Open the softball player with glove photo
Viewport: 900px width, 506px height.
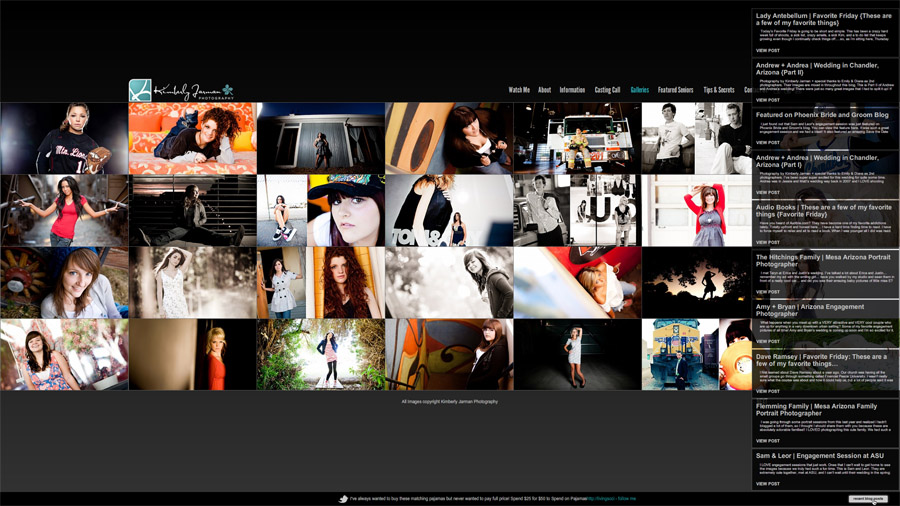[x=64, y=138]
